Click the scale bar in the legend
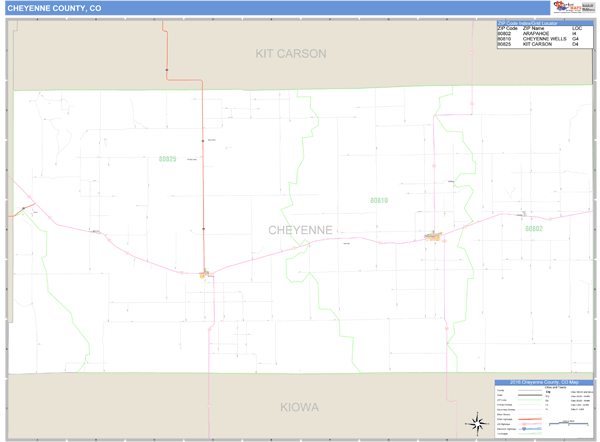 (568, 423)
